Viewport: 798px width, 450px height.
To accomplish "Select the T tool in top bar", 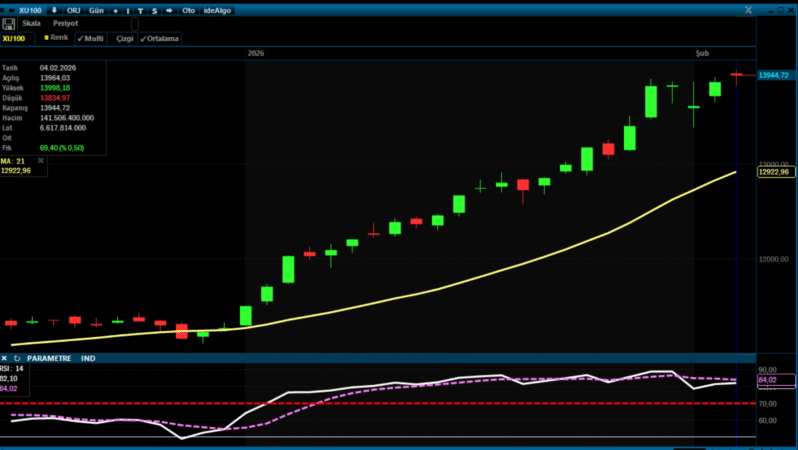I will coord(140,11).
